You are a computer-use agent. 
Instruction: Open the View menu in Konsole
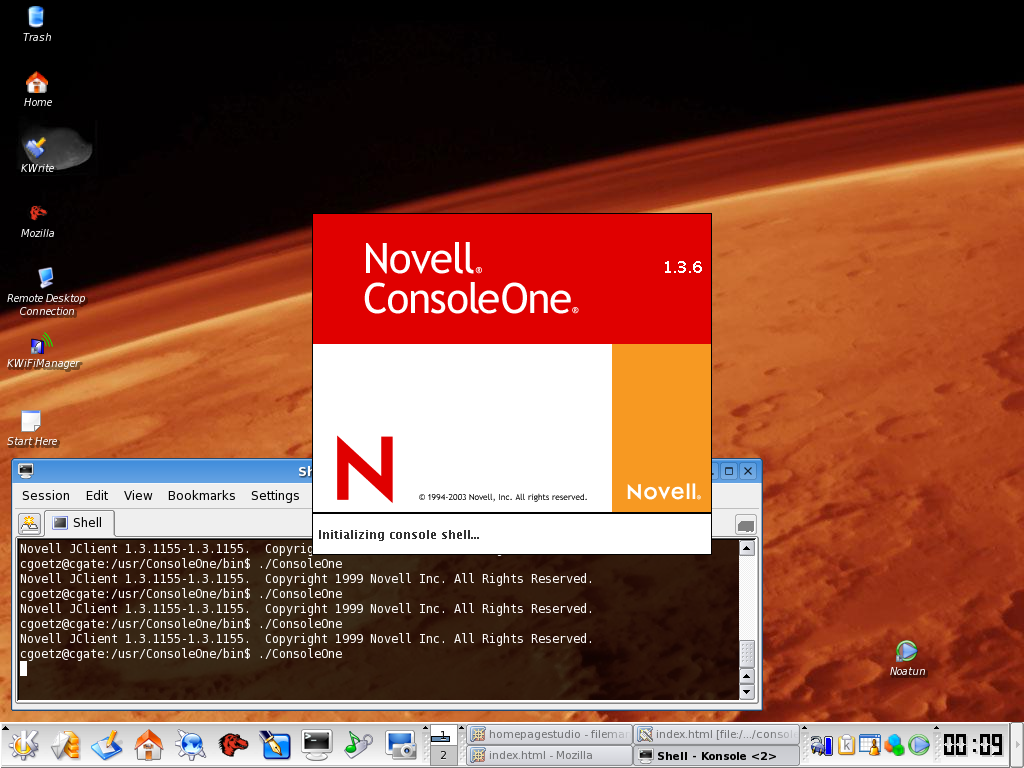[x=138, y=496]
